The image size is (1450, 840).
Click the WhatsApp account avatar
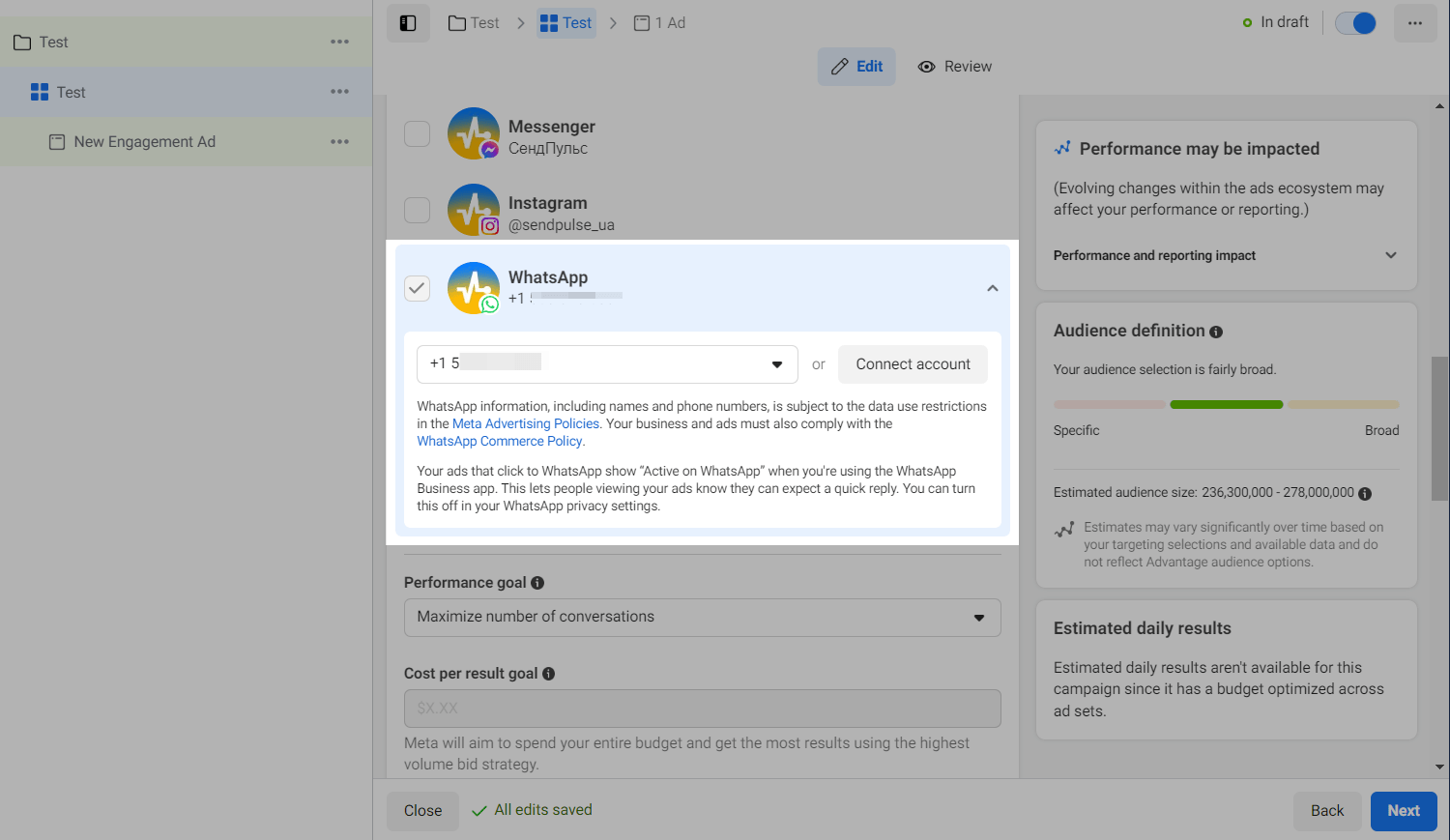pos(474,288)
